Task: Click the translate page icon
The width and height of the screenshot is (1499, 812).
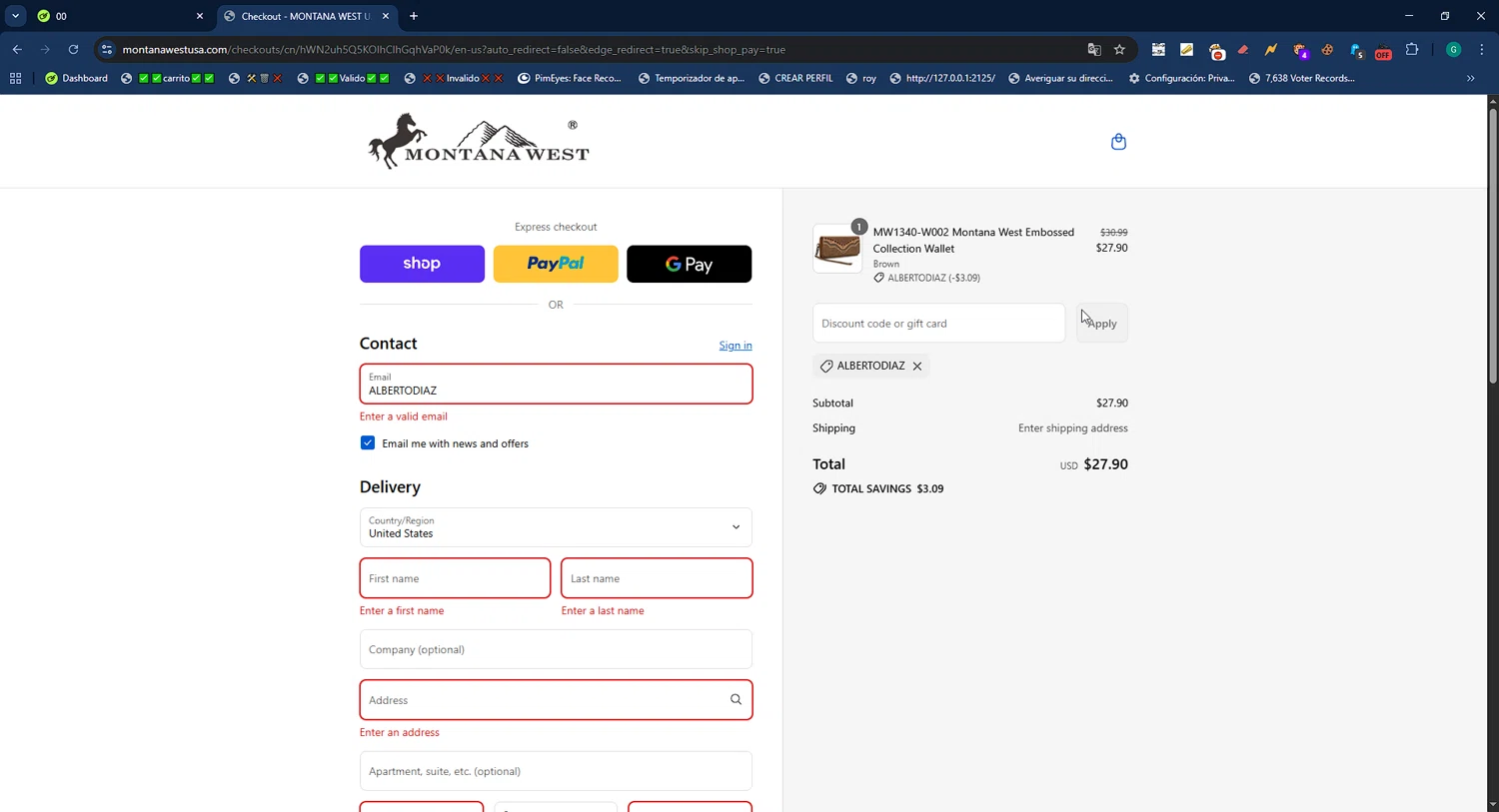Action: (1094, 49)
